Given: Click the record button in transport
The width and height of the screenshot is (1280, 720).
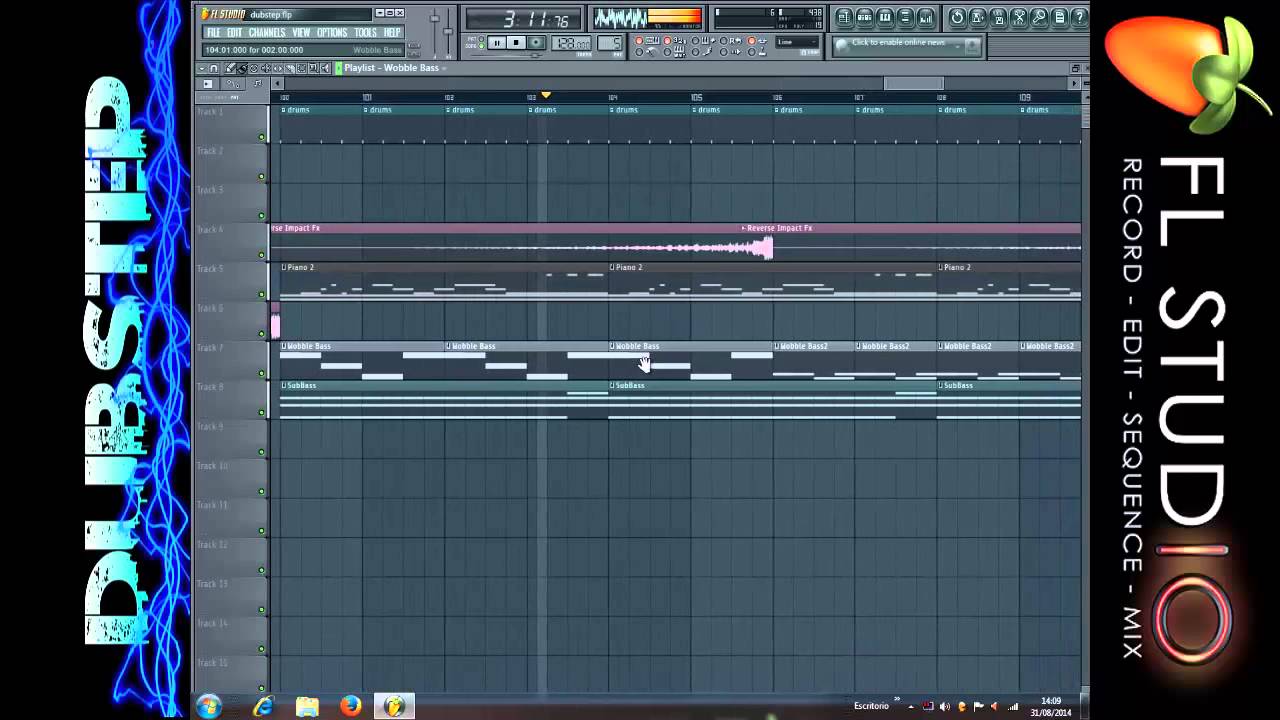Looking at the screenshot, I should 536,43.
